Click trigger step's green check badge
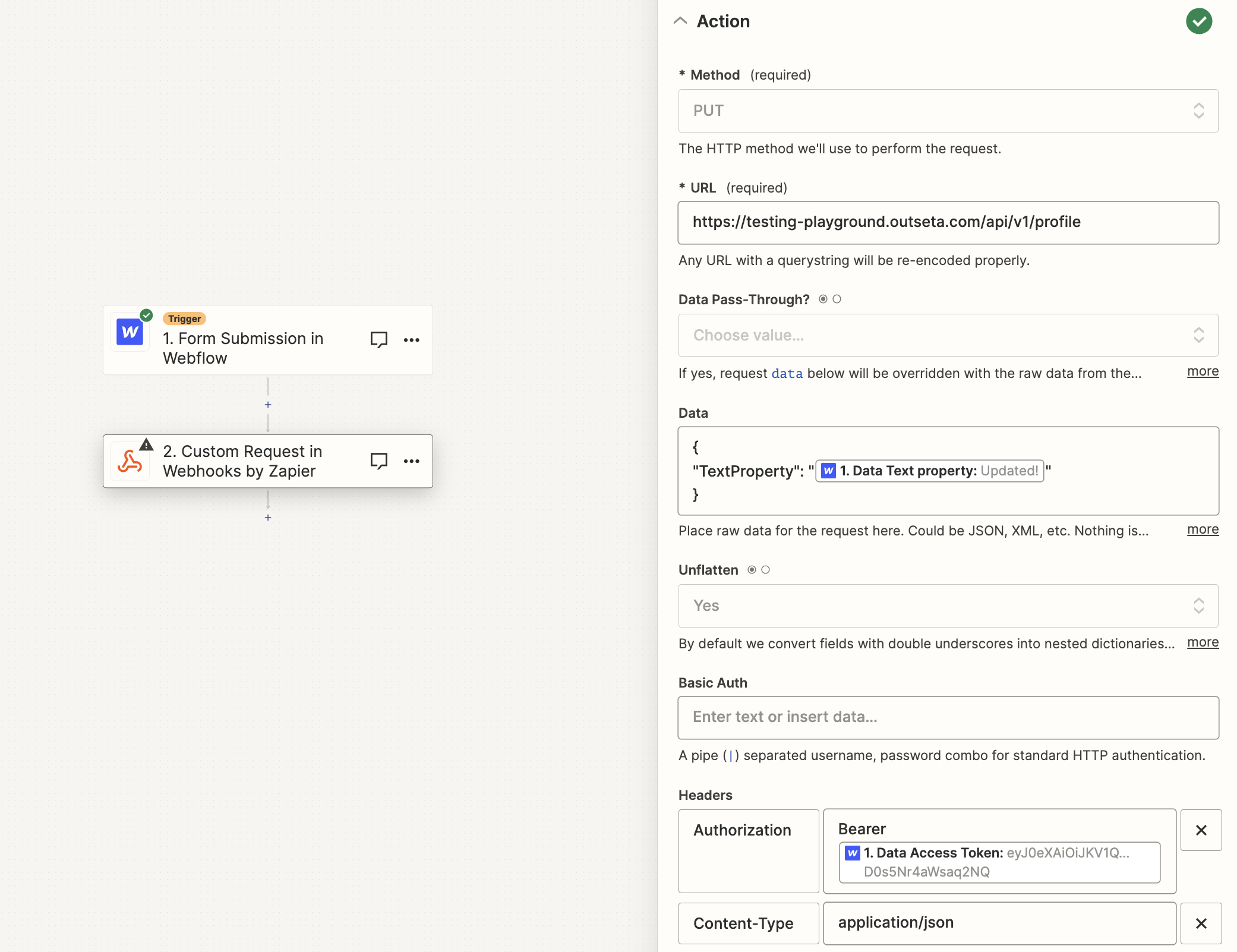The height and width of the screenshot is (952, 1237). (x=146, y=315)
